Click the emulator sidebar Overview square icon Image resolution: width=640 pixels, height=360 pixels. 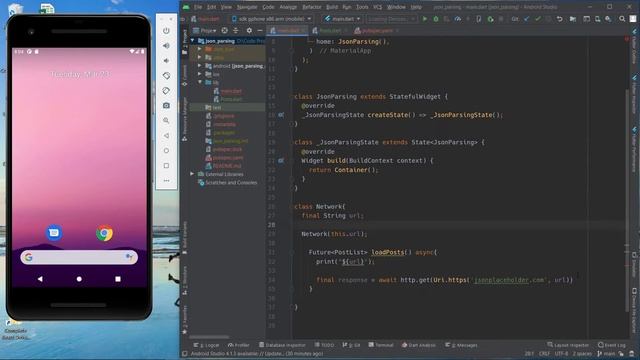click(x=166, y=166)
